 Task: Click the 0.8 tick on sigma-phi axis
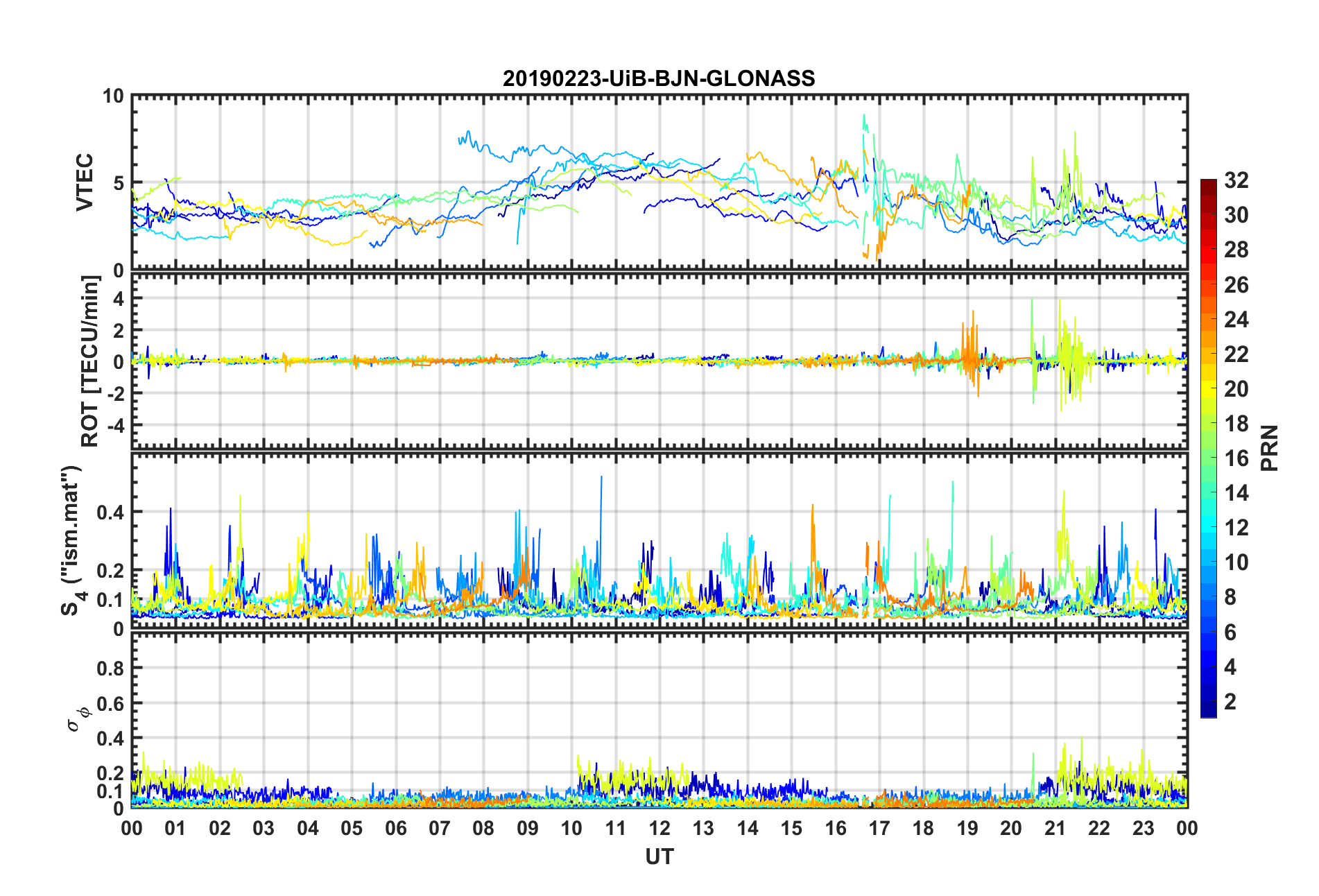click(110, 669)
